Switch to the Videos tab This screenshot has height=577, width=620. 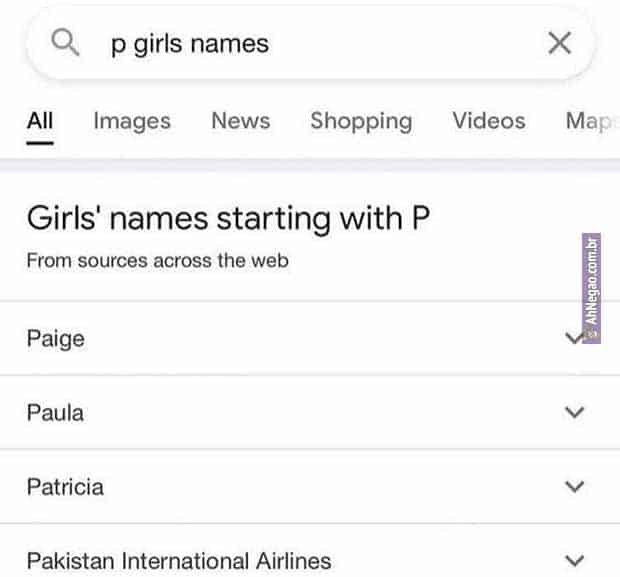click(488, 121)
